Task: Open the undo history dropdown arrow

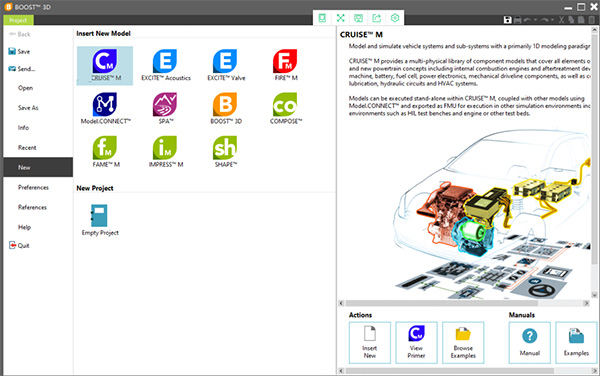Action: 535,20
